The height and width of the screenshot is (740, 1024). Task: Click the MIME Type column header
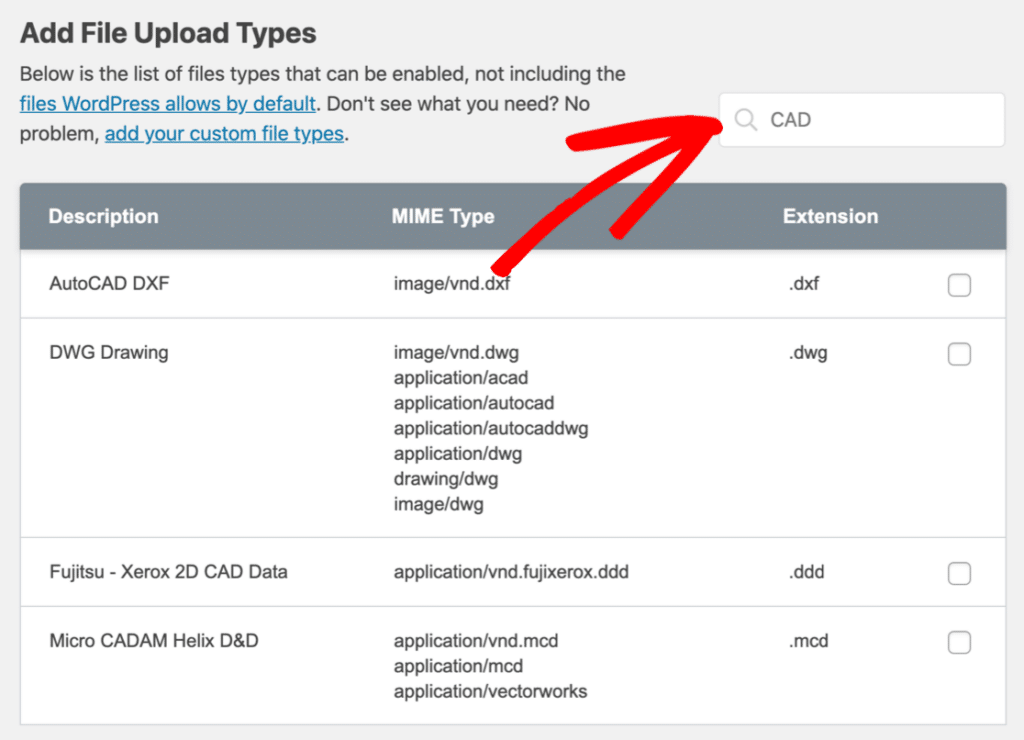pos(443,216)
